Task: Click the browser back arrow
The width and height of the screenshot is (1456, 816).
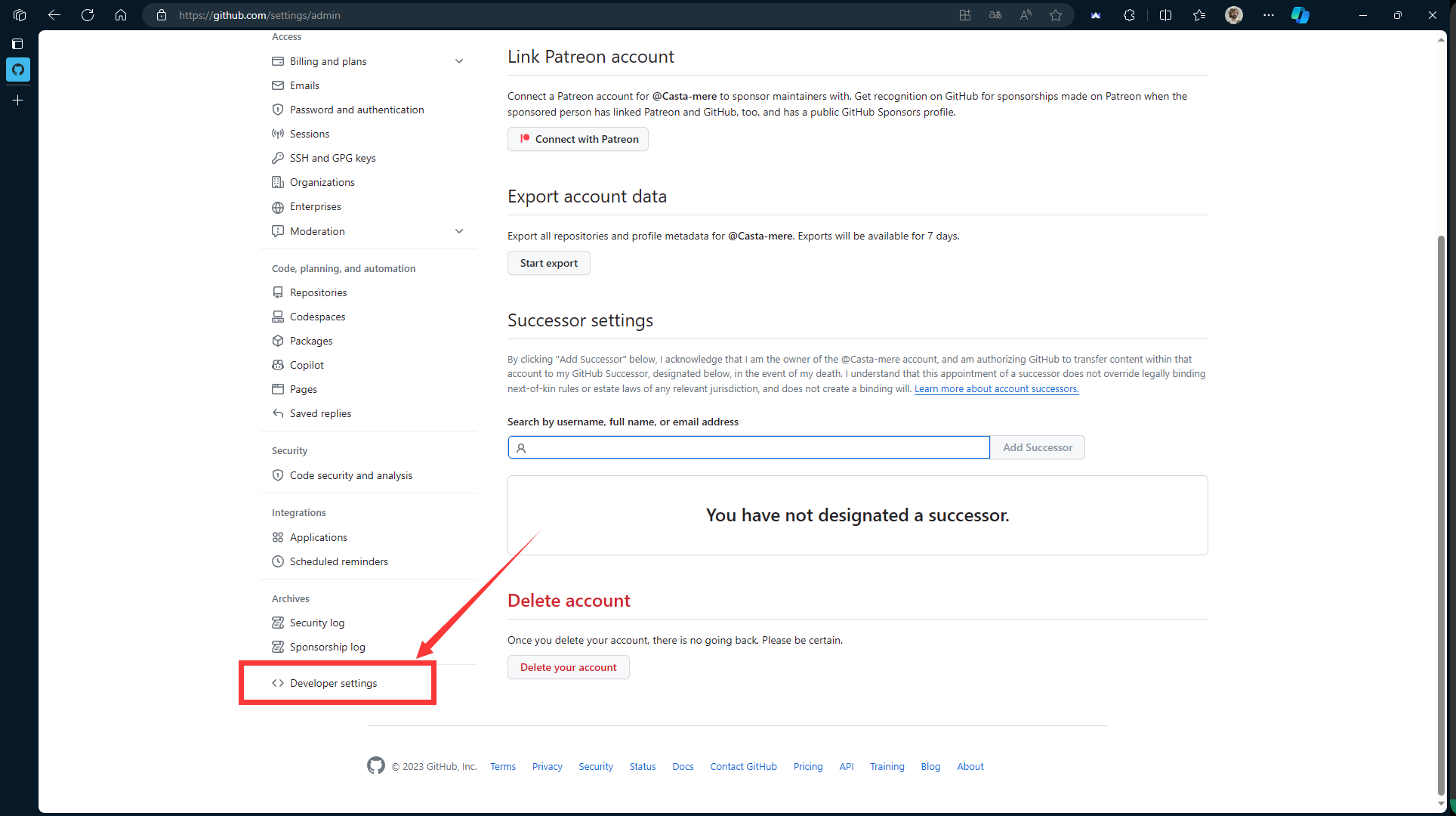Action: (x=54, y=15)
